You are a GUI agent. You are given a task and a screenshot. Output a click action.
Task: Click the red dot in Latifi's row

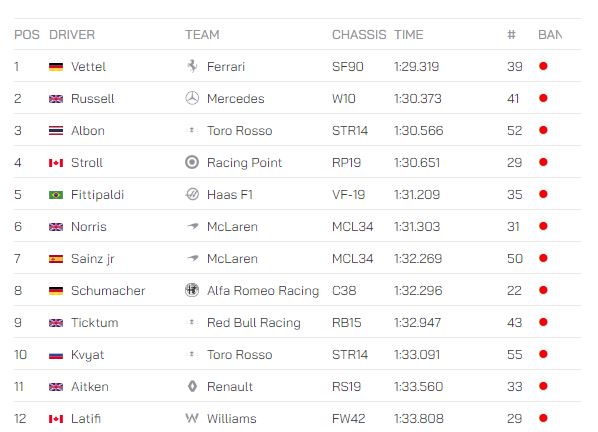click(x=543, y=418)
